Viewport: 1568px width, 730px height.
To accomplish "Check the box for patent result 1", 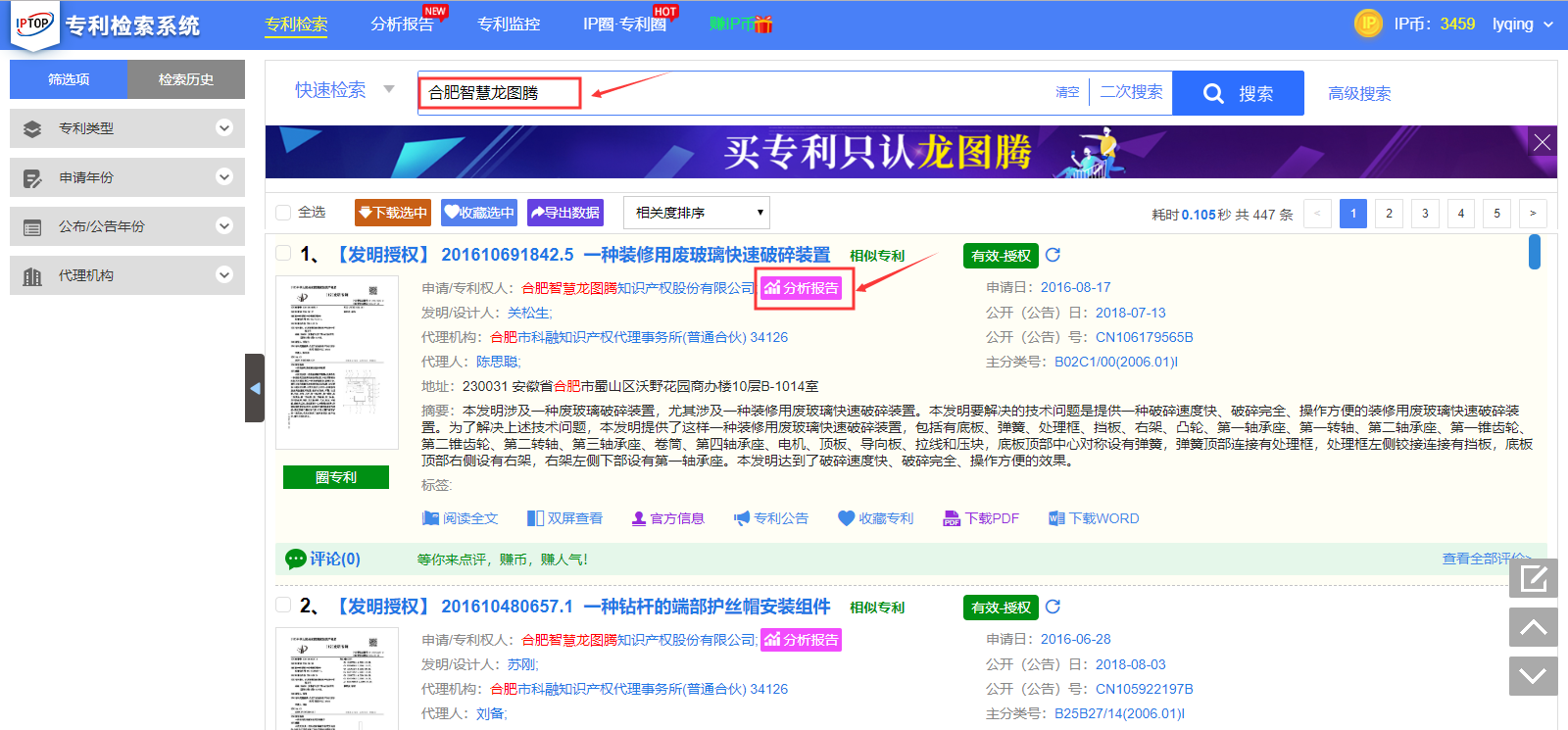I will click(x=284, y=254).
